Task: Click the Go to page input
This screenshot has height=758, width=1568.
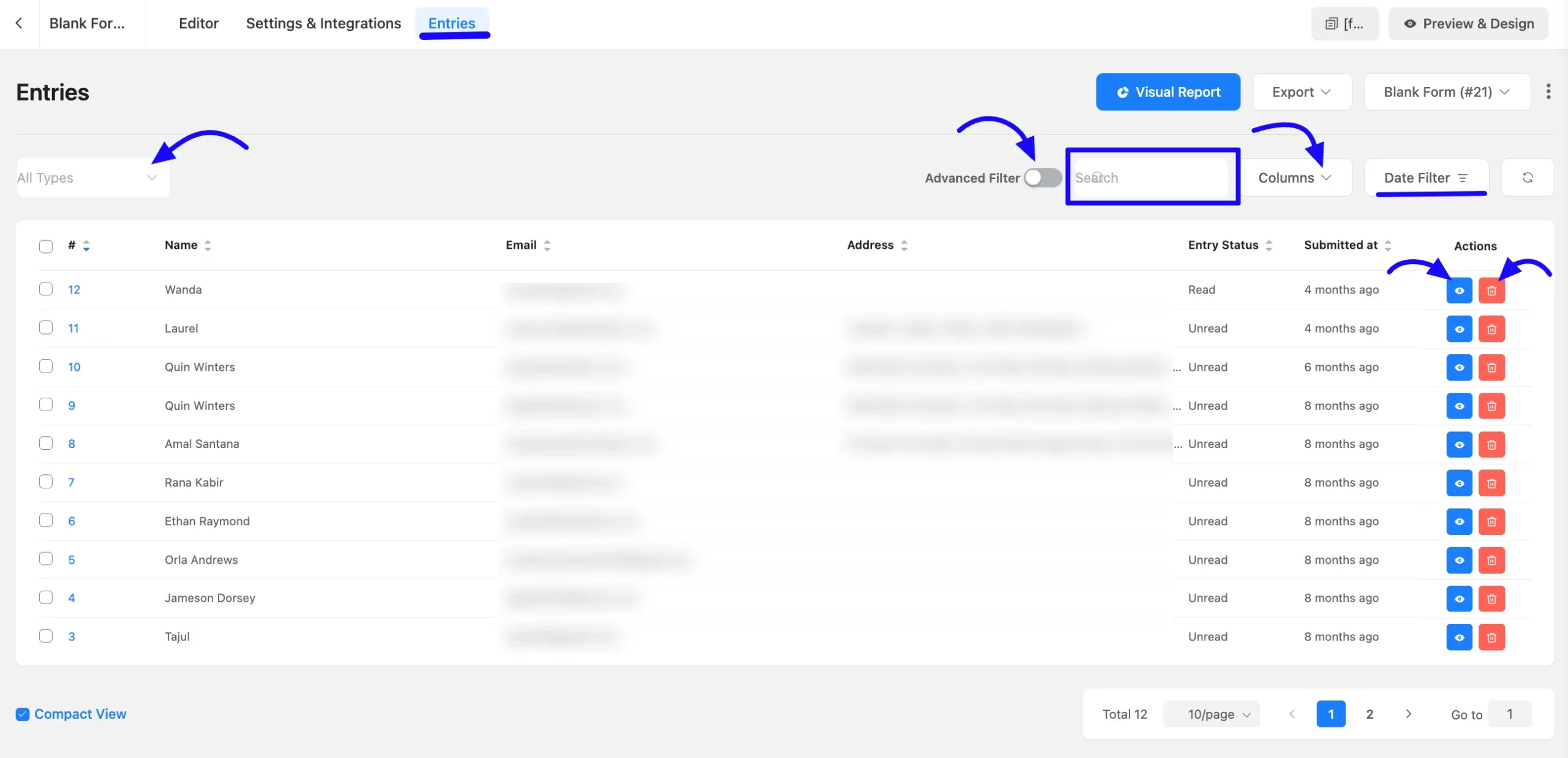Action: pos(1510,714)
